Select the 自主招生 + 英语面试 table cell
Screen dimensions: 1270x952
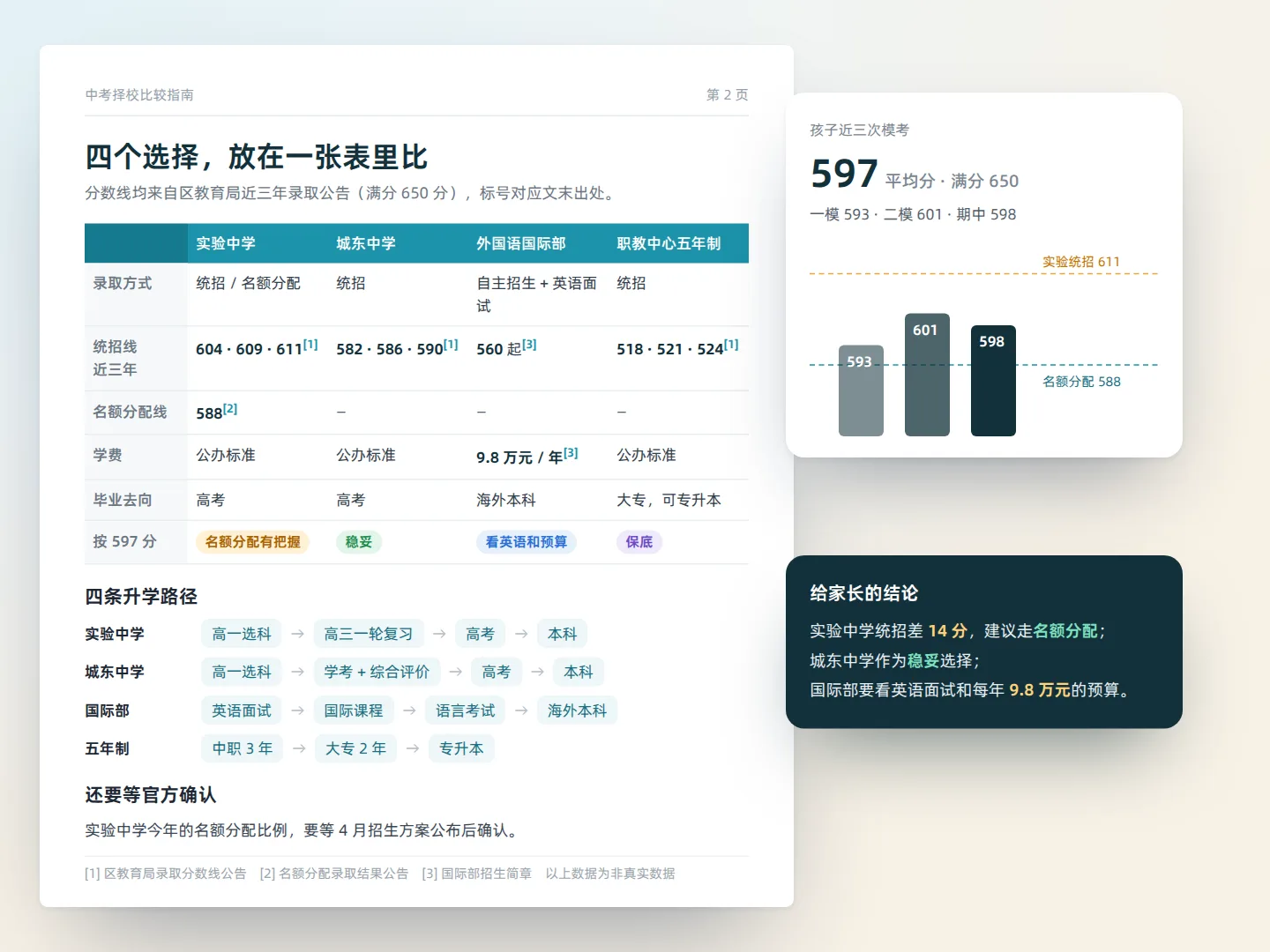click(537, 294)
